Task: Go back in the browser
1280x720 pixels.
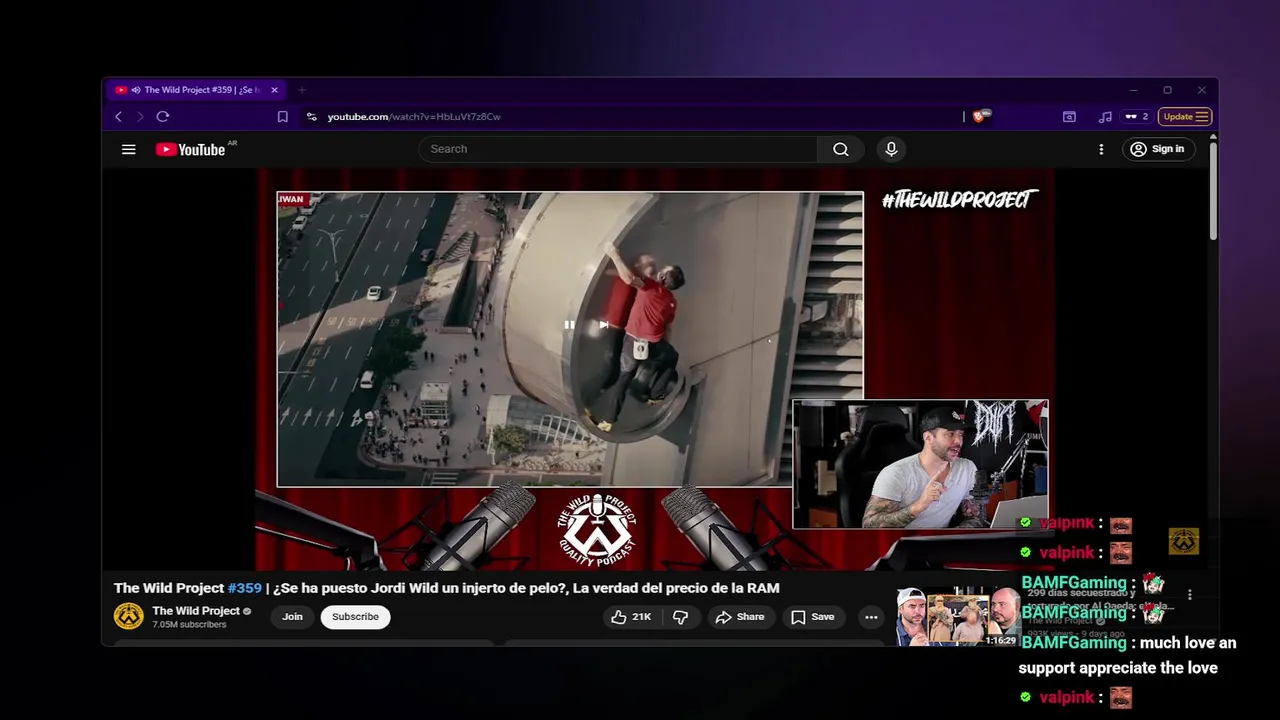Action: pyautogui.click(x=118, y=117)
